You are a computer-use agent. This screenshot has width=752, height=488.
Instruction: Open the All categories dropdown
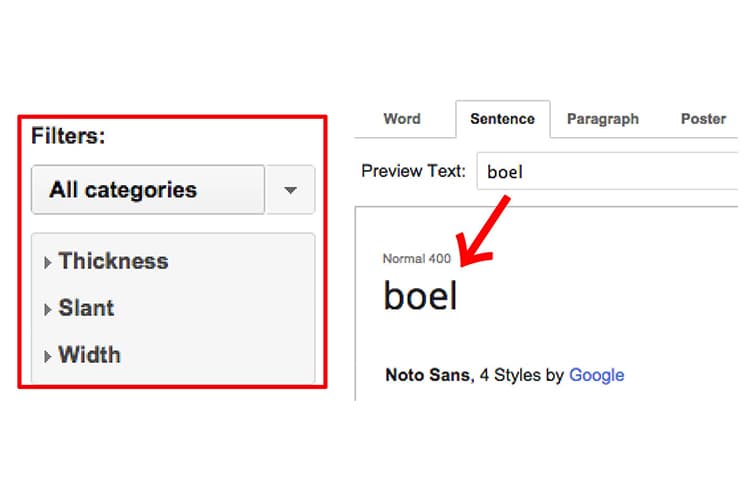(x=148, y=190)
